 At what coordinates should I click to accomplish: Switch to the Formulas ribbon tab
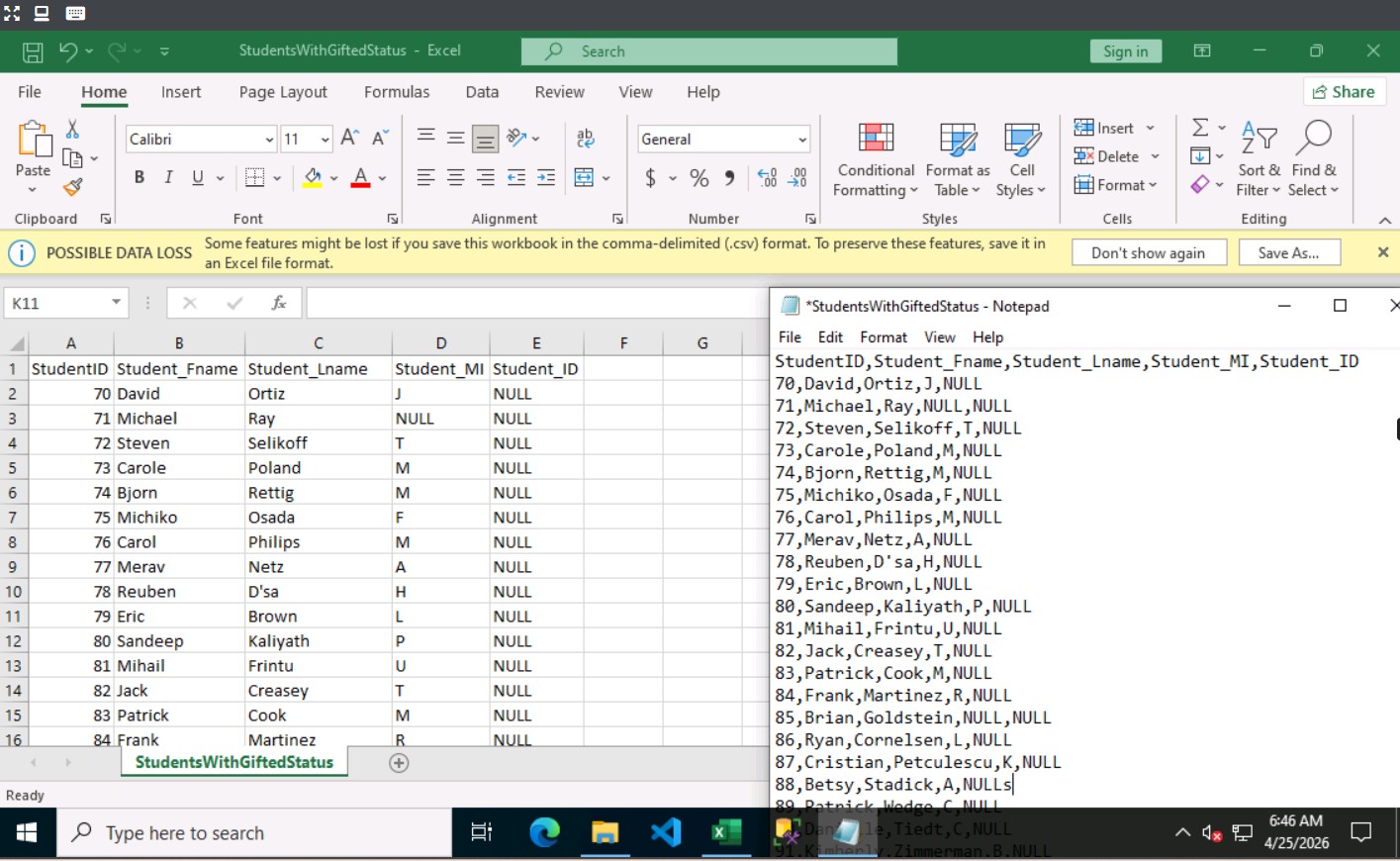click(x=396, y=91)
